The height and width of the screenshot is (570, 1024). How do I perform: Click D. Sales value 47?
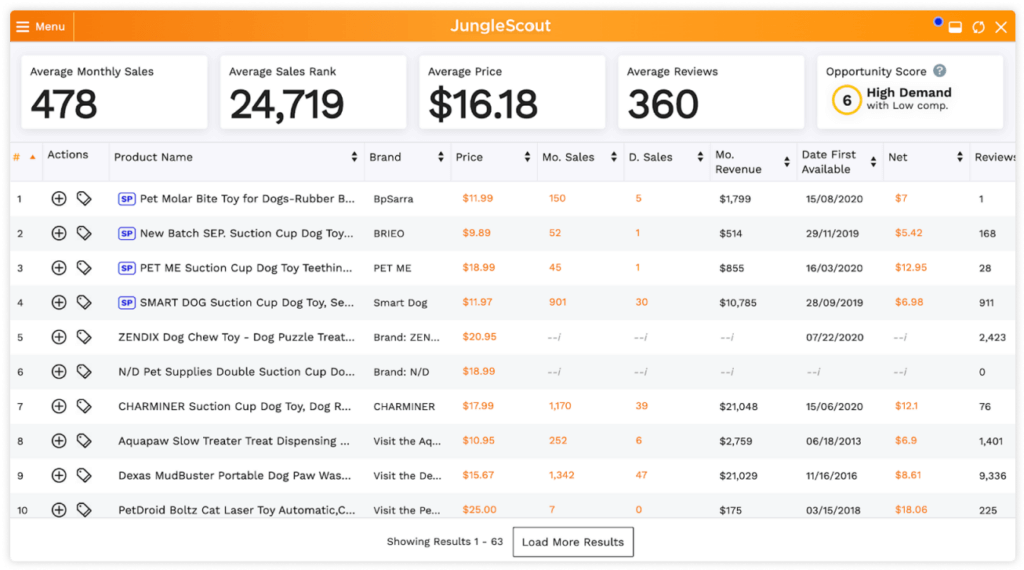click(641, 475)
